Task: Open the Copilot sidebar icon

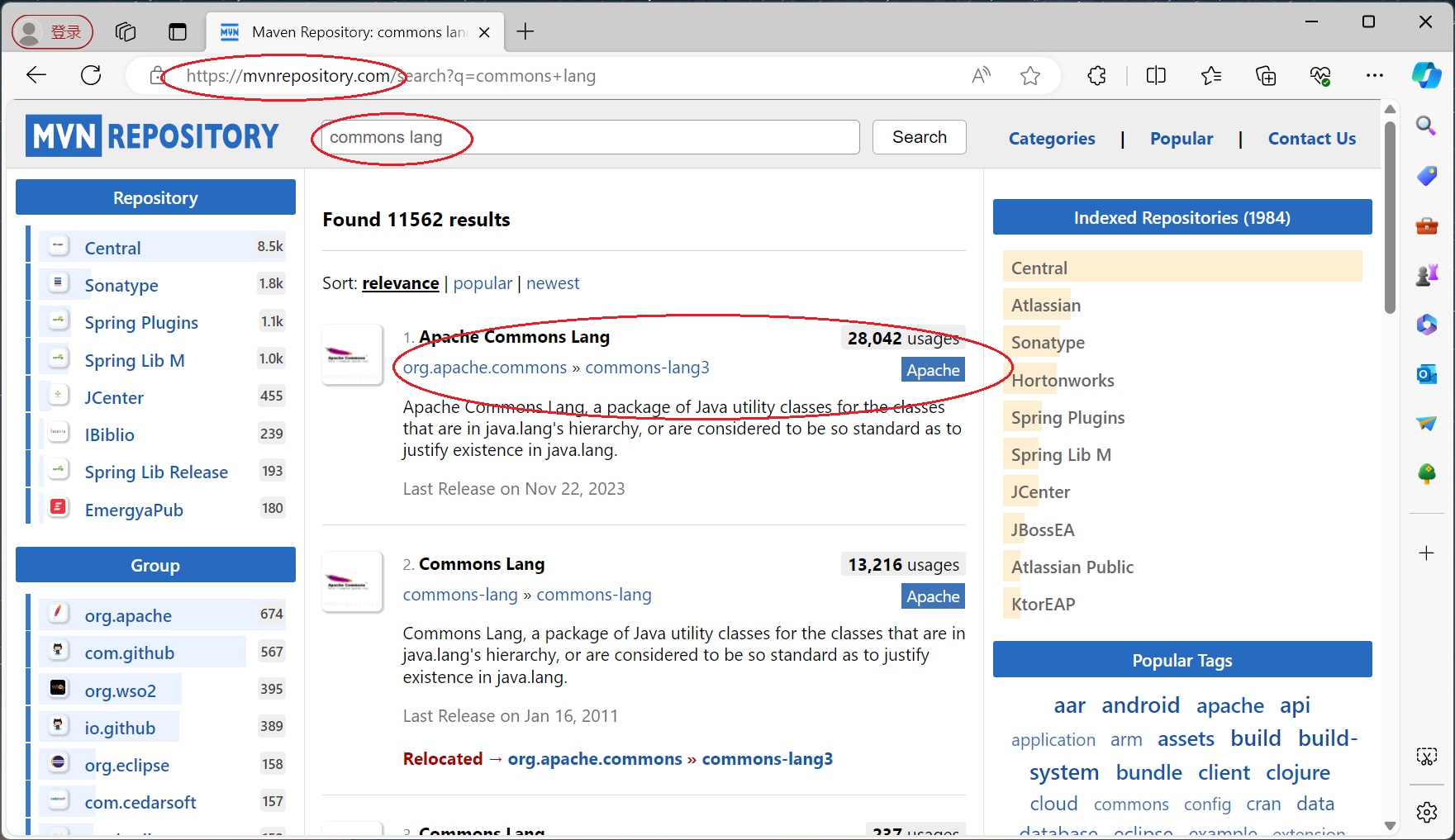Action: [x=1427, y=75]
